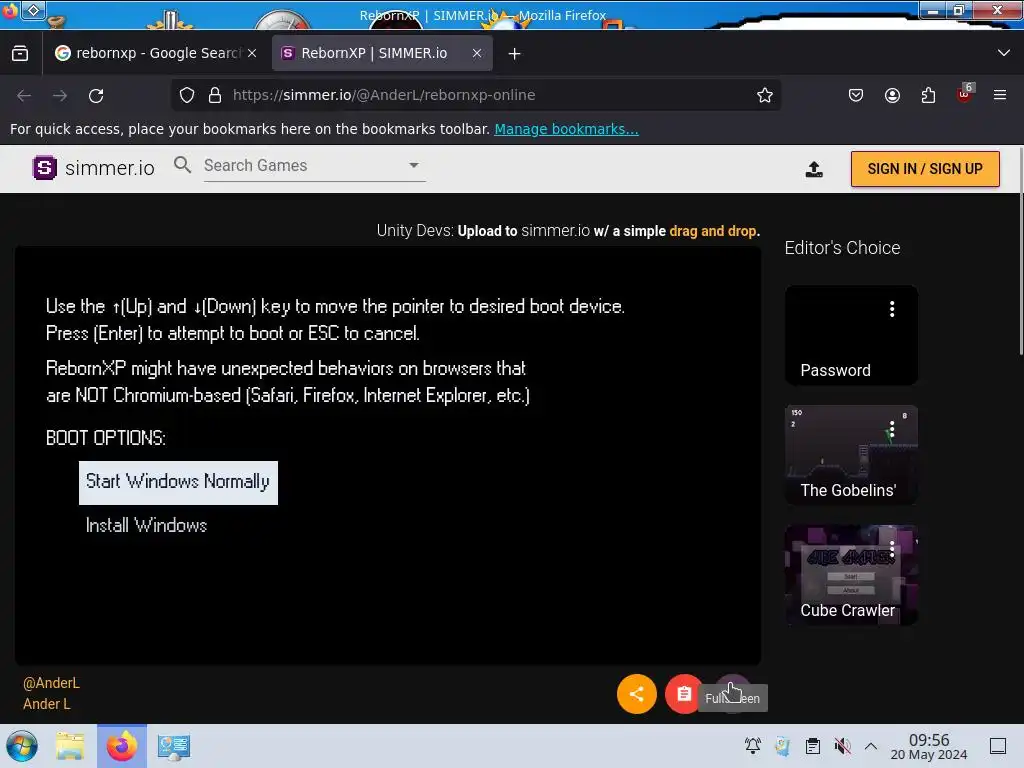Image resolution: width=1024 pixels, height=768 pixels.
Task: Close the rebornxp Google Search tab
Action: click(252, 53)
